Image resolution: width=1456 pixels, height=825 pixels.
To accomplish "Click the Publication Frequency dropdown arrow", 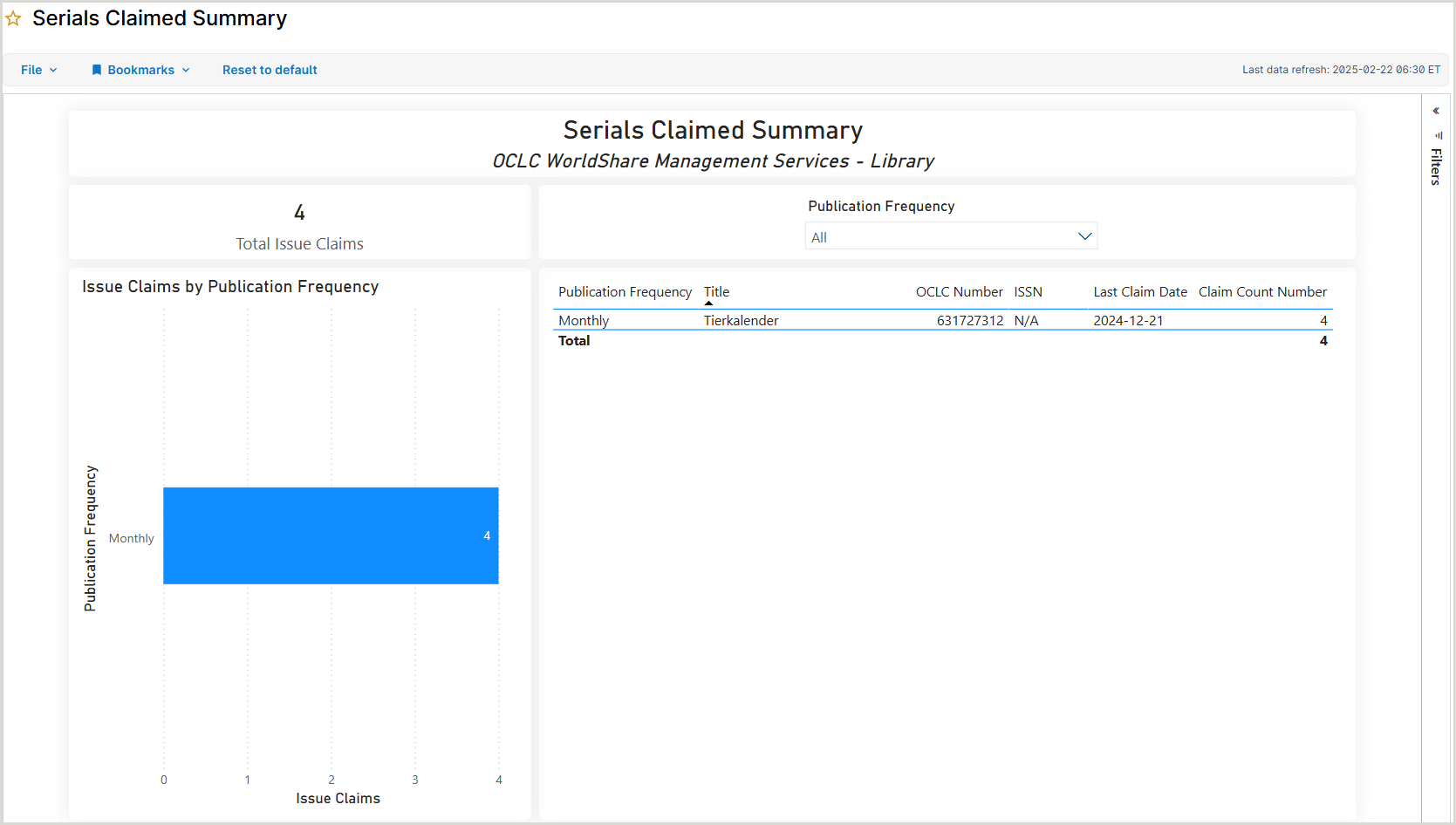I will (1084, 236).
